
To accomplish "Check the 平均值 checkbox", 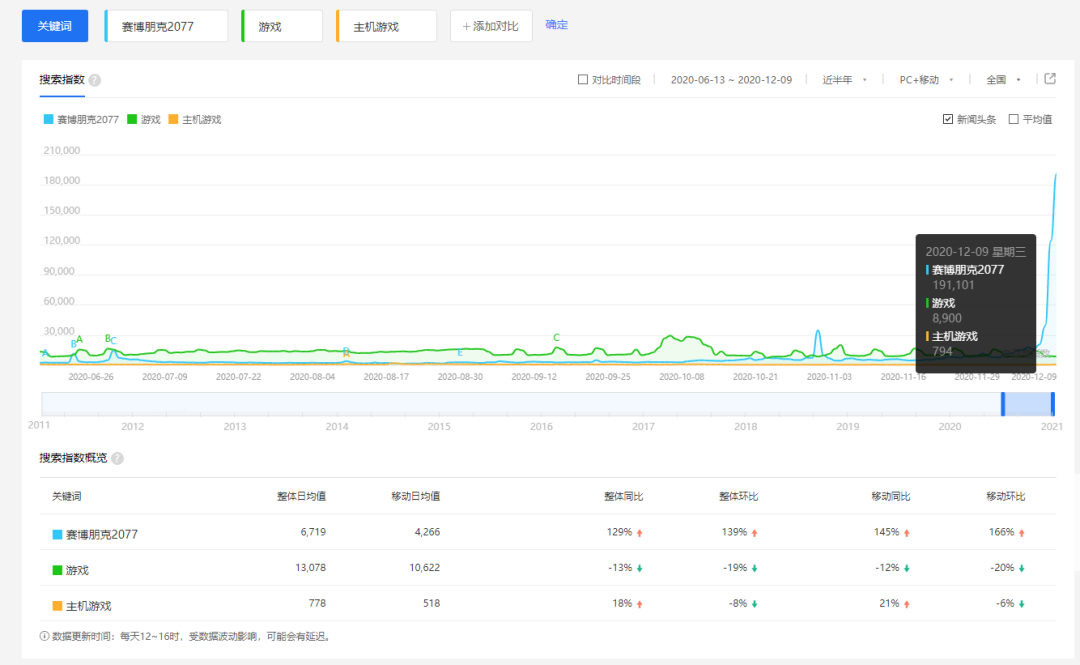I will coord(1013,119).
